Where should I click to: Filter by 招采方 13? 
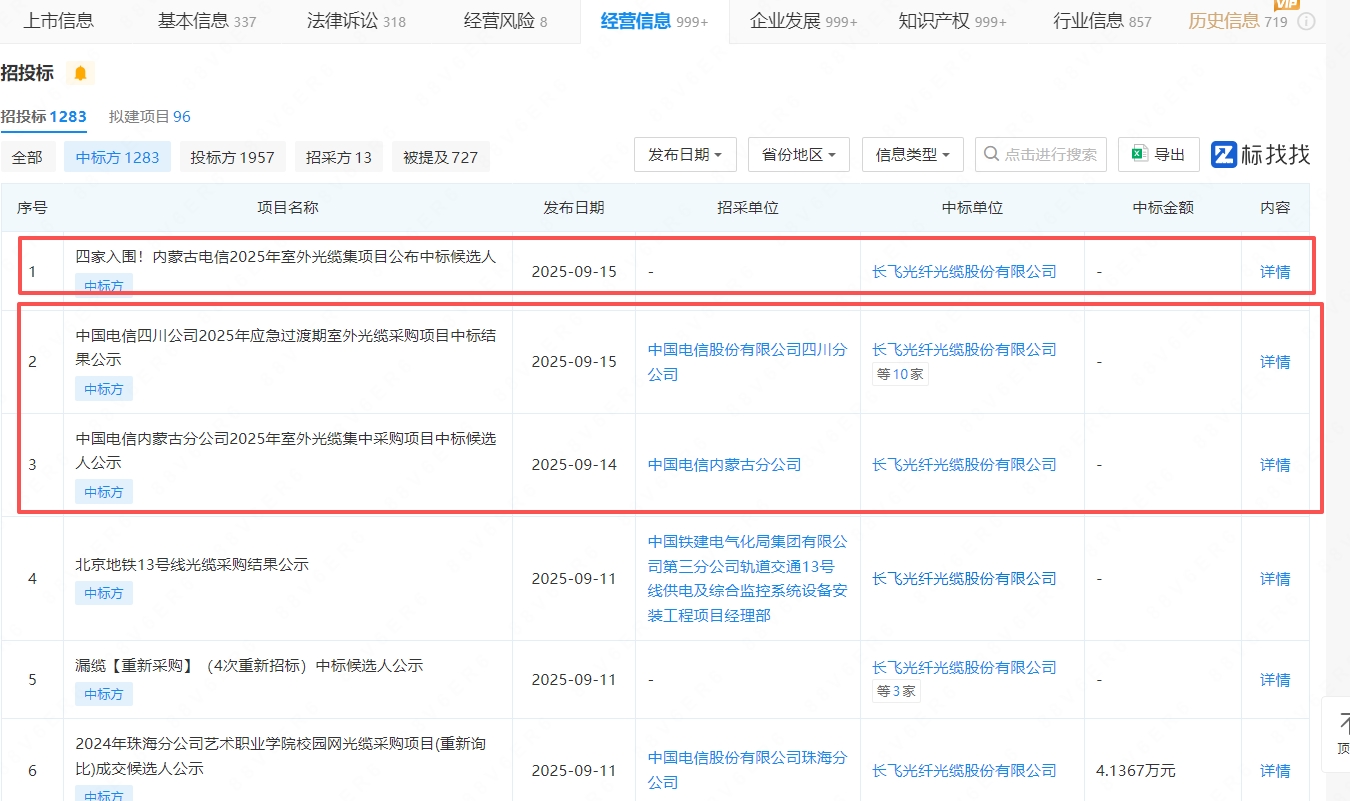tap(339, 157)
